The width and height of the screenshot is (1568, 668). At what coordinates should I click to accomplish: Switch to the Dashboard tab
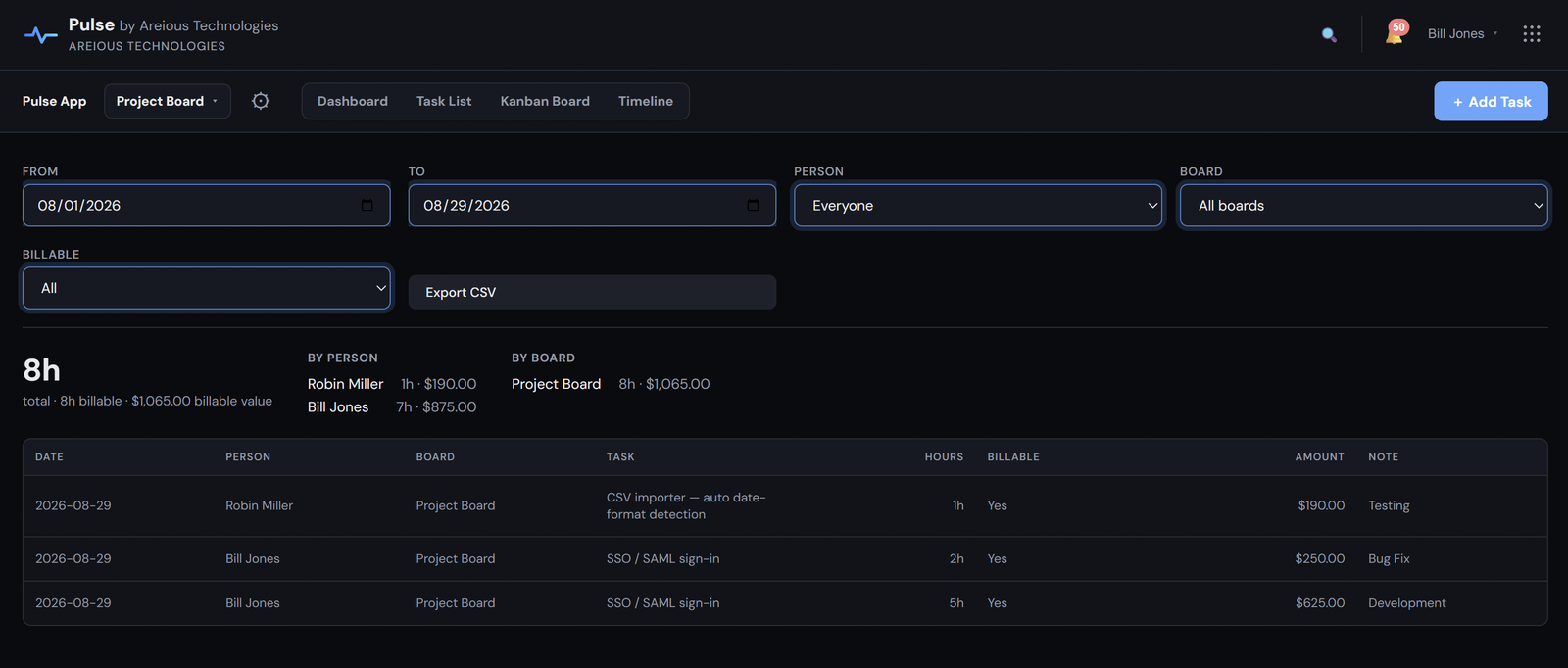click(353, 101)
